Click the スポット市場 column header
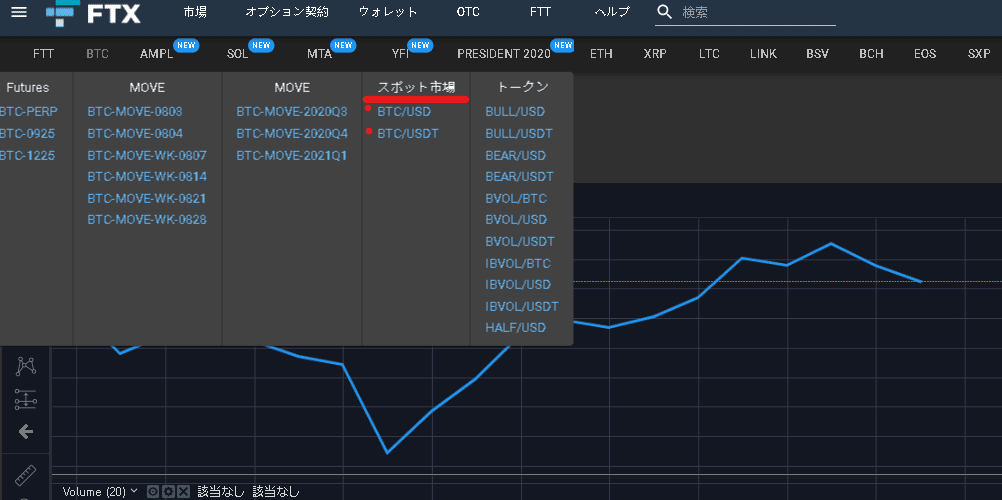 pos(416,87)
